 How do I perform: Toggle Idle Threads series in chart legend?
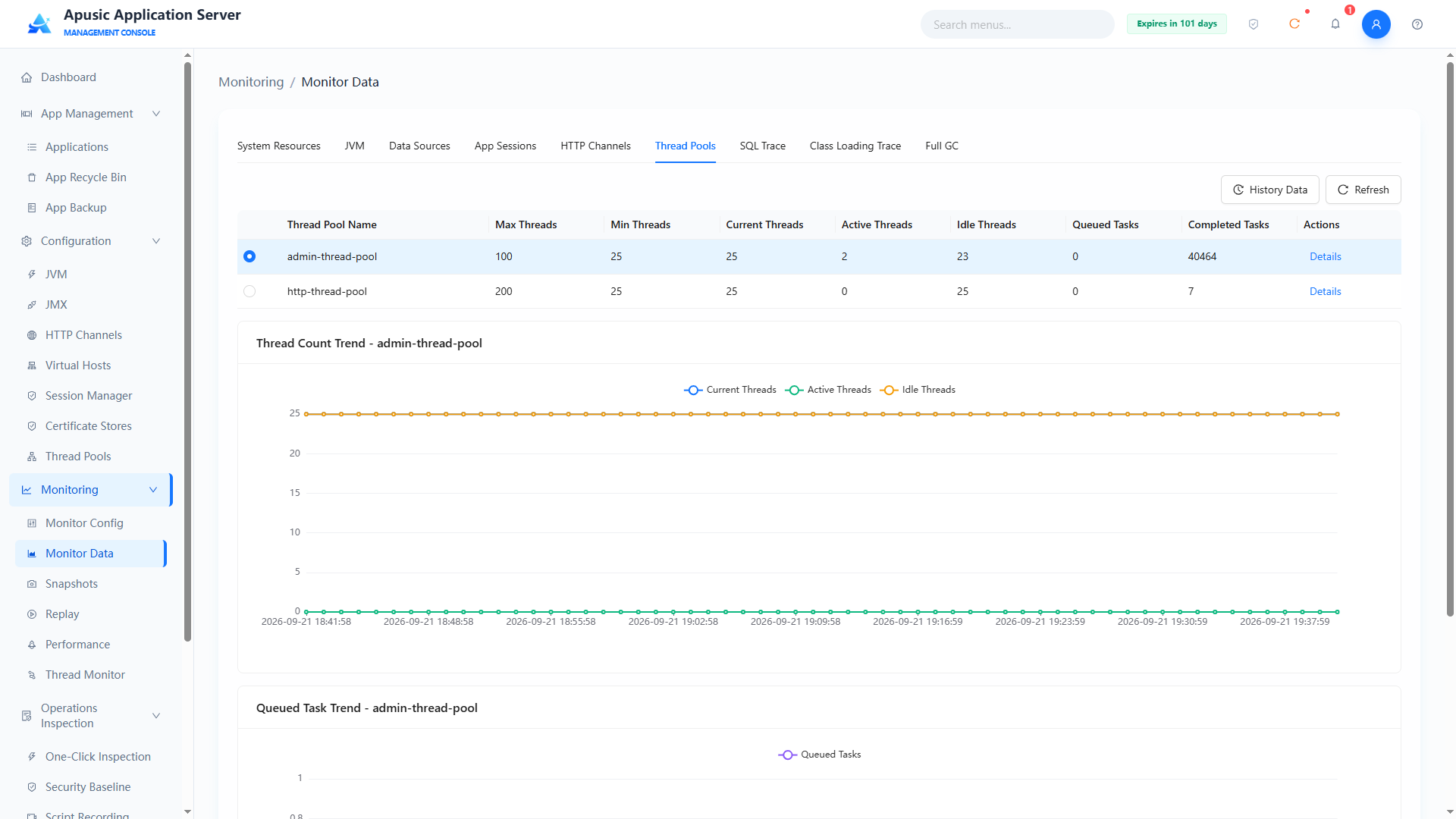point(918,390)
